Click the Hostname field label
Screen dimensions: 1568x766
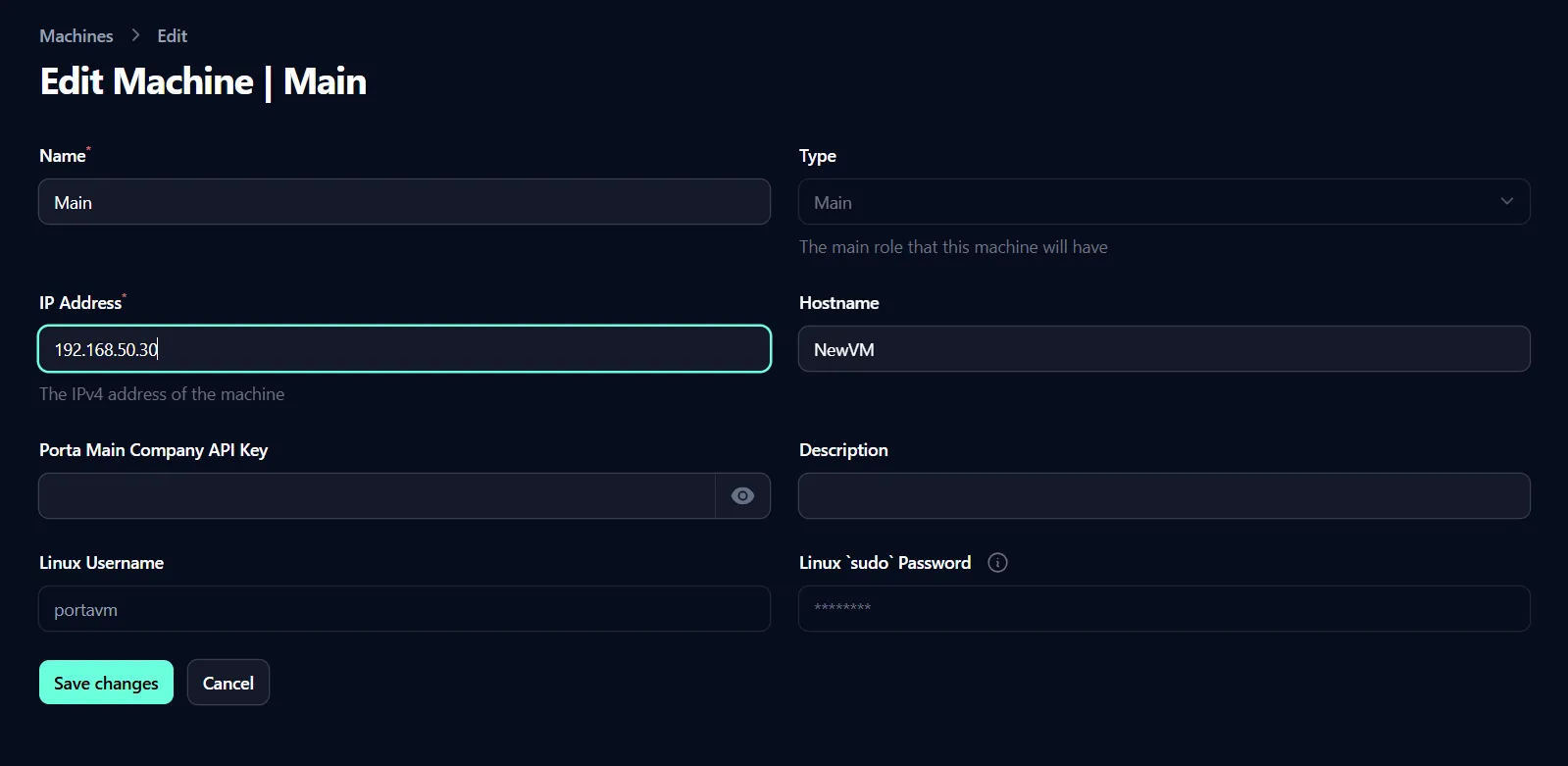coord(838,303)
